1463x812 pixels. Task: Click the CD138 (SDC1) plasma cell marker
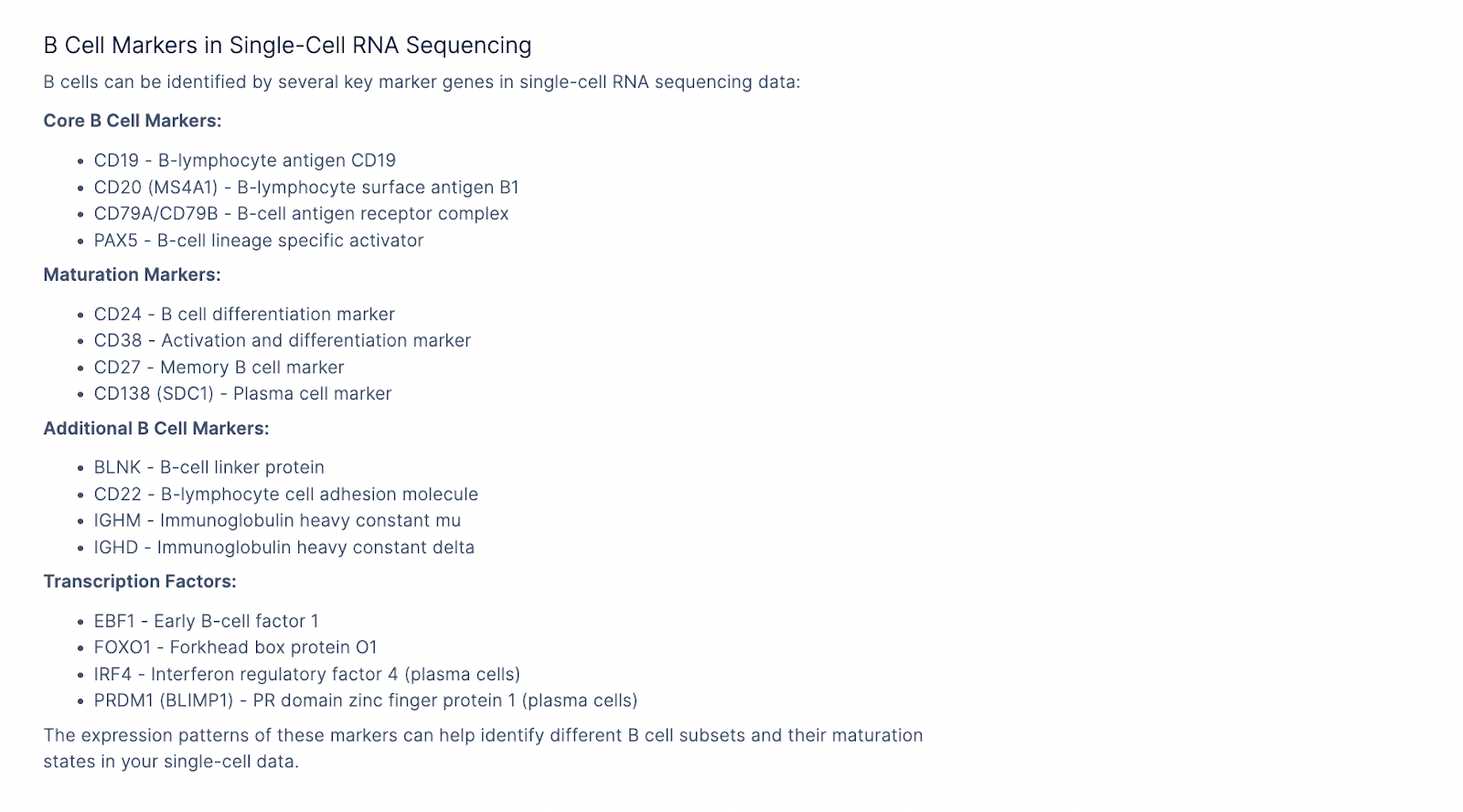[x=242, y=394]
